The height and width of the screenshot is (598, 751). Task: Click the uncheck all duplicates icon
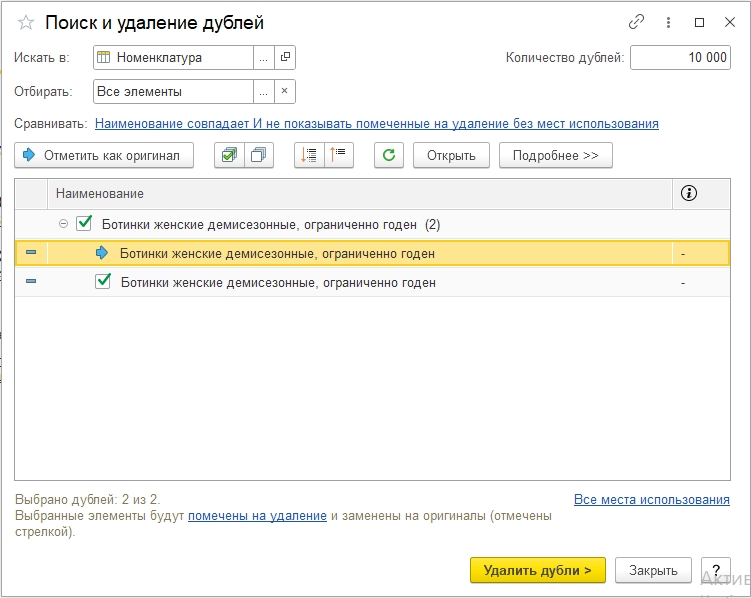coord(259,155)
